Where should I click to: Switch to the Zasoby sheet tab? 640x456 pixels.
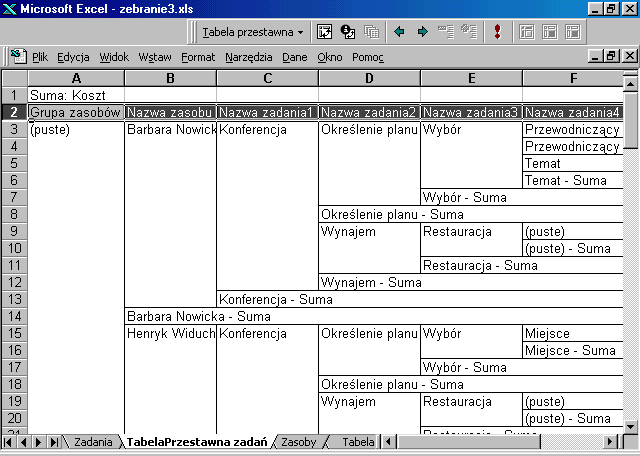299,441
